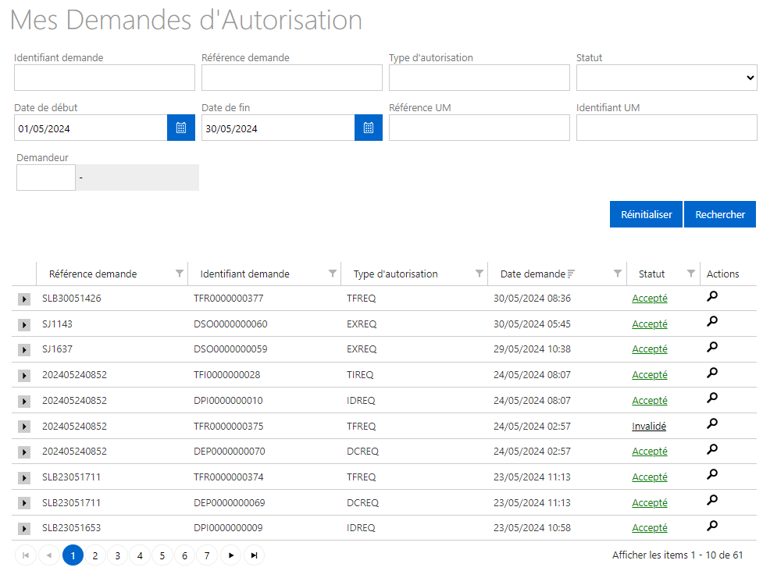The width and height of the screenshot is (768, 572).
Task: Open Invalidé status link for TFR0000000375
Action: [x=649, y=426]
